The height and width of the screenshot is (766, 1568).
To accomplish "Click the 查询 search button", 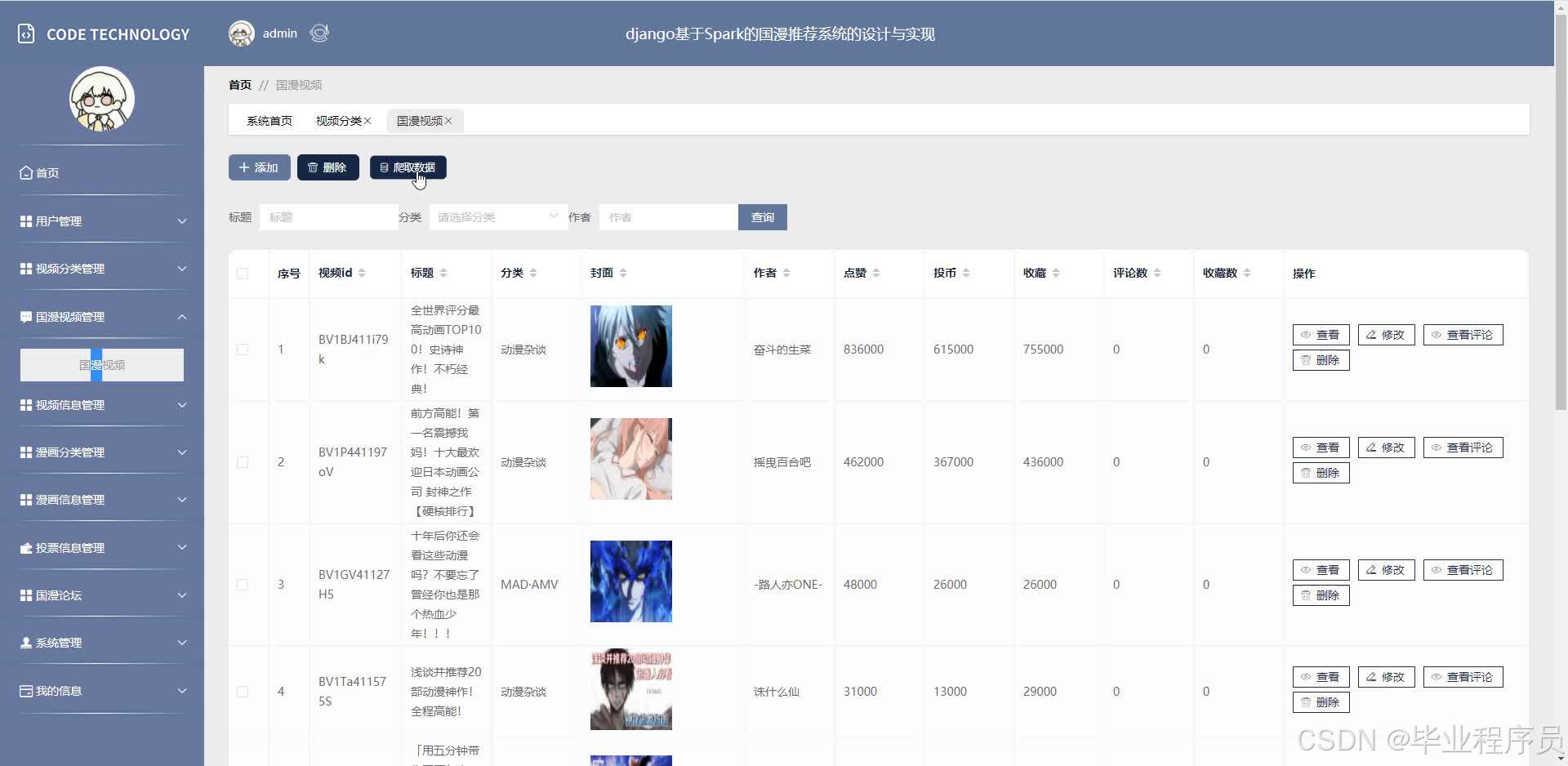I will coord(763,217).
